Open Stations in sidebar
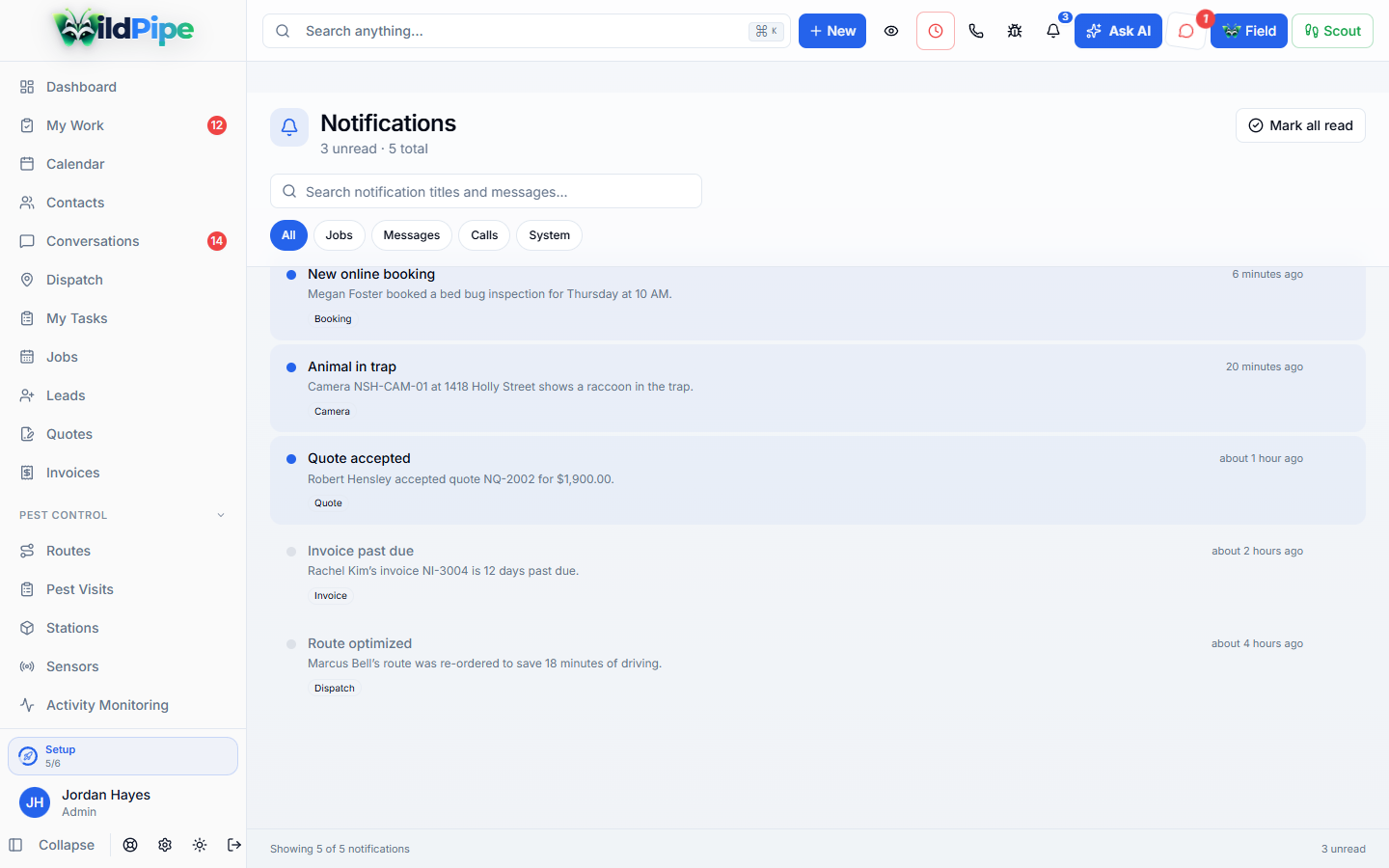Screen dimensions: 1389x868 123,628
